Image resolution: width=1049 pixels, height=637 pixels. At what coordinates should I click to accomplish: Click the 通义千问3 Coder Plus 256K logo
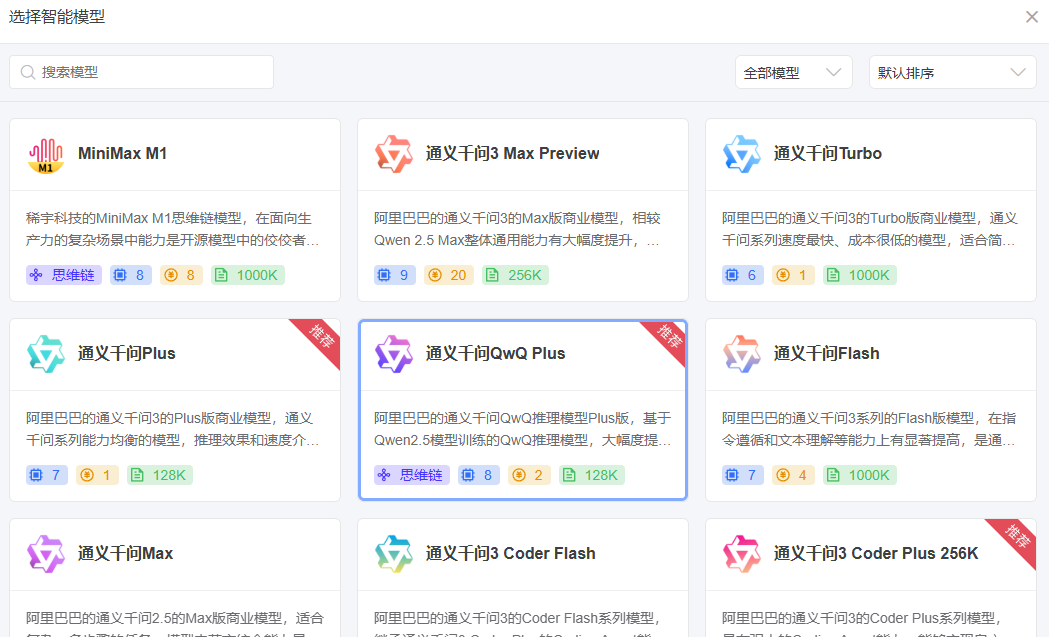point(741,554)
